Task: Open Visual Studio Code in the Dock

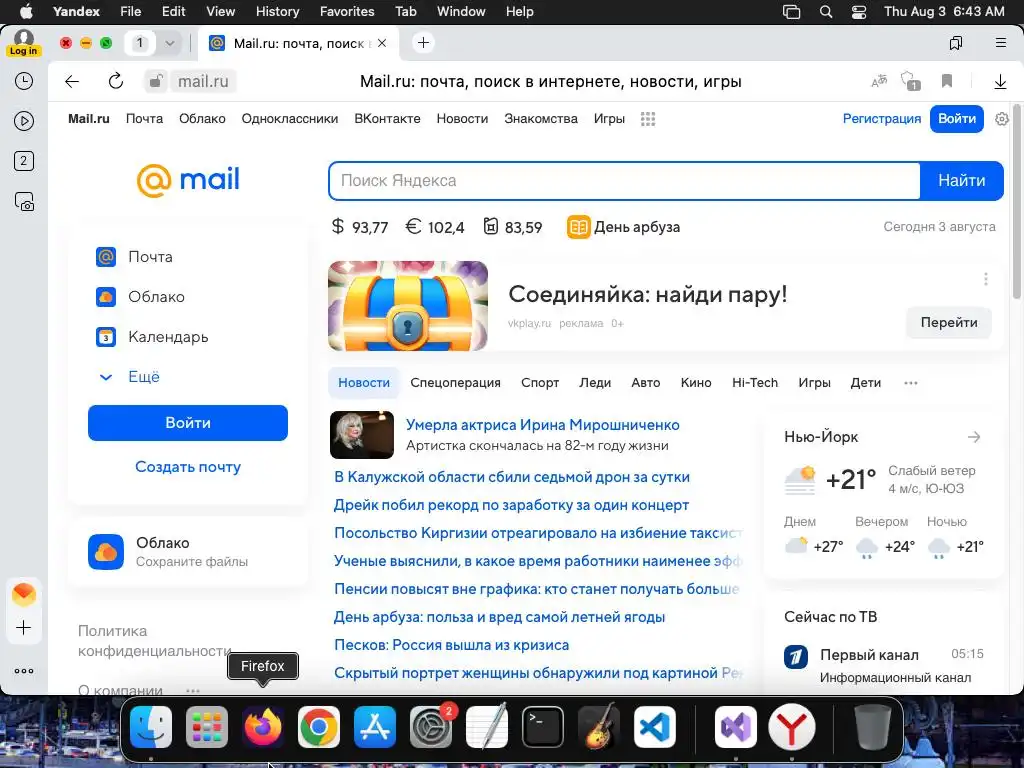Action: pos(654,726)
